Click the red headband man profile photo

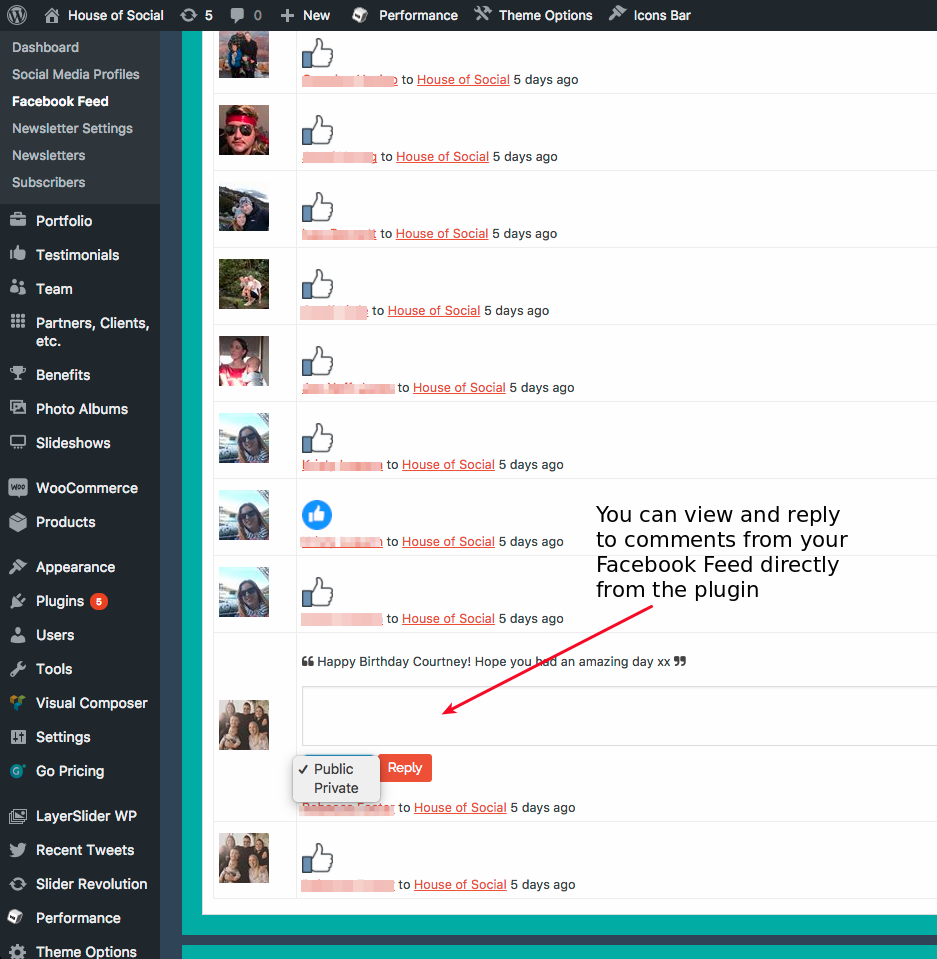pos(243,130)
